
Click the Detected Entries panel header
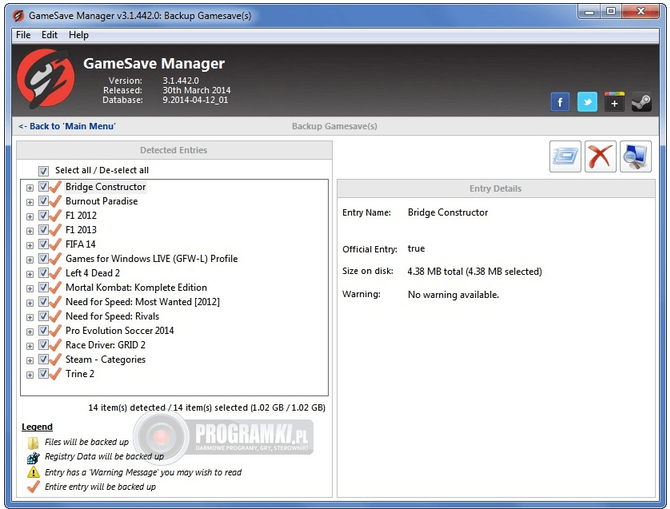pos(174,150)
